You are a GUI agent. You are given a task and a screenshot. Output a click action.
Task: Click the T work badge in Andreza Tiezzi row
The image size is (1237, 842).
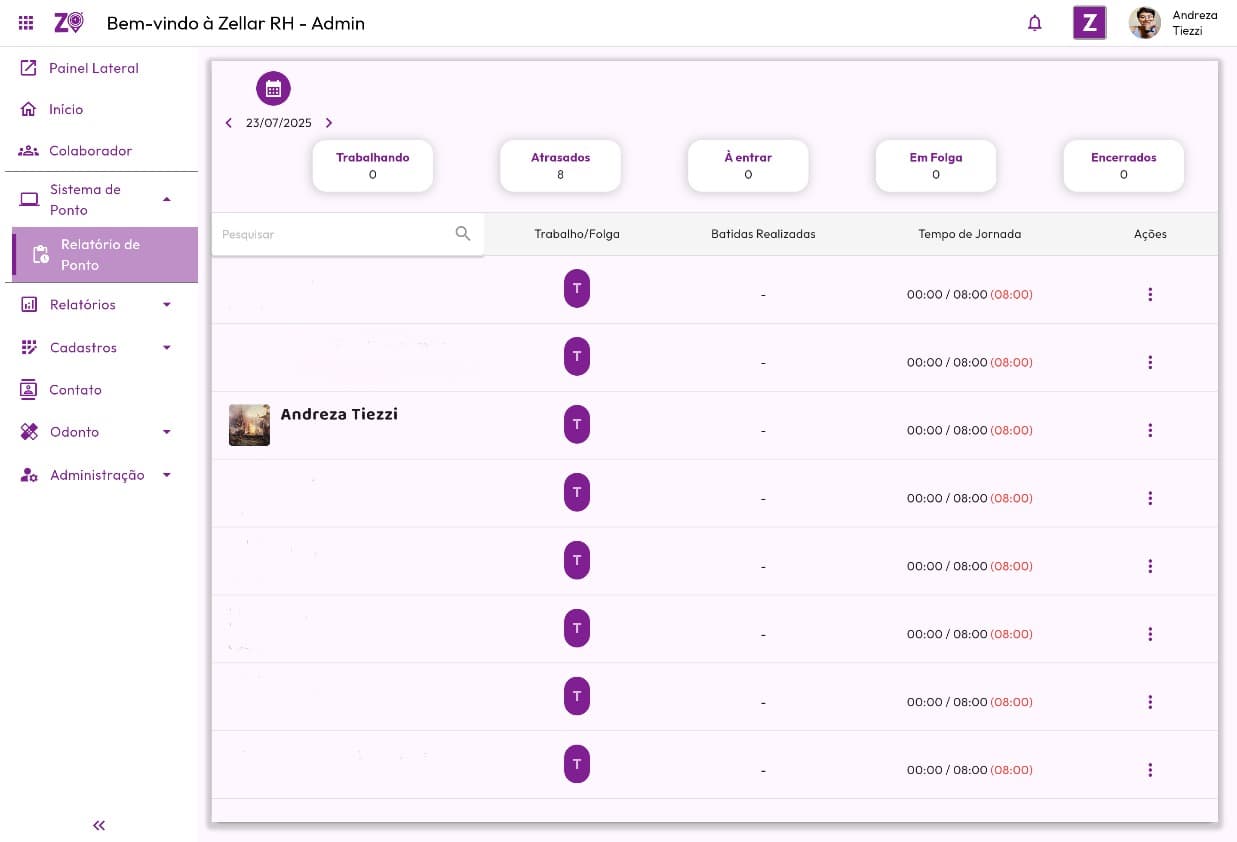(577, 424)
